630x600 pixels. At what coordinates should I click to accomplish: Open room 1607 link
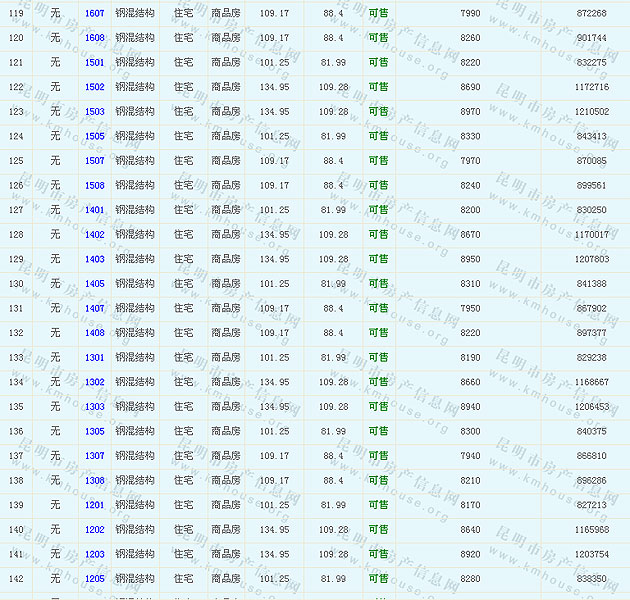tap(94, 13)
